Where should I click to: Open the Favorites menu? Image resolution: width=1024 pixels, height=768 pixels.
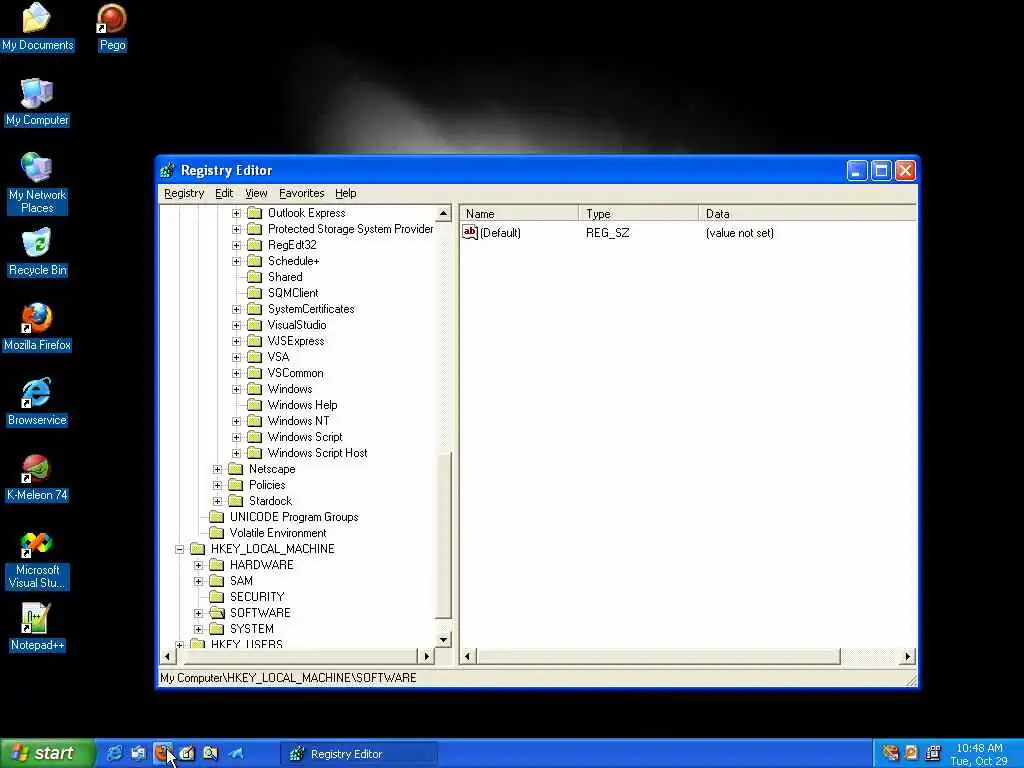click(302, 193)
